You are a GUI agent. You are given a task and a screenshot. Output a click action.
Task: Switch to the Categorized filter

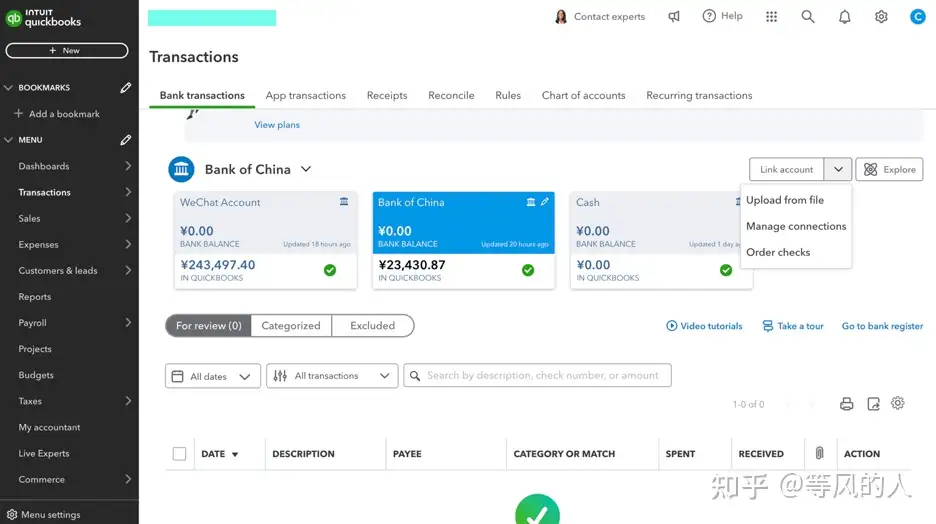[291, 326]
